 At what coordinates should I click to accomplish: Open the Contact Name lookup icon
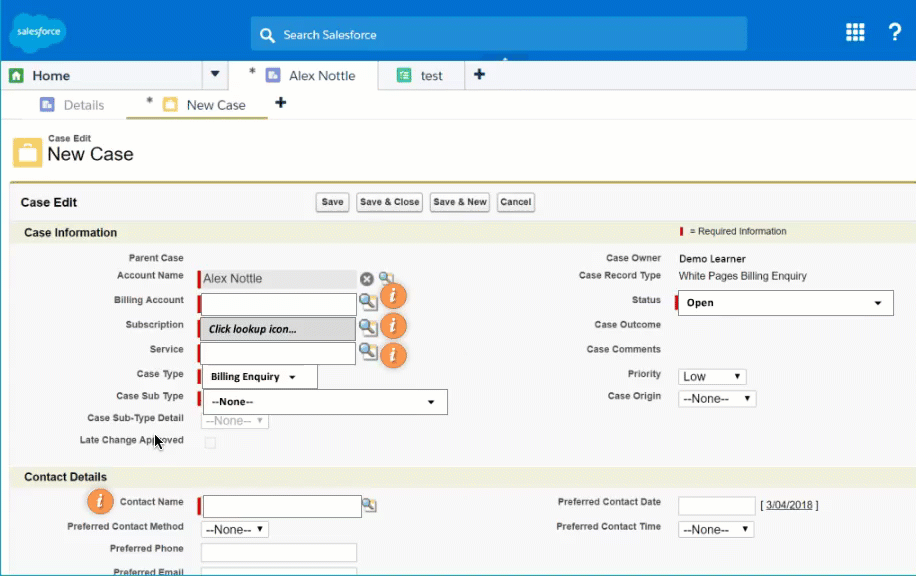[369, 505]
